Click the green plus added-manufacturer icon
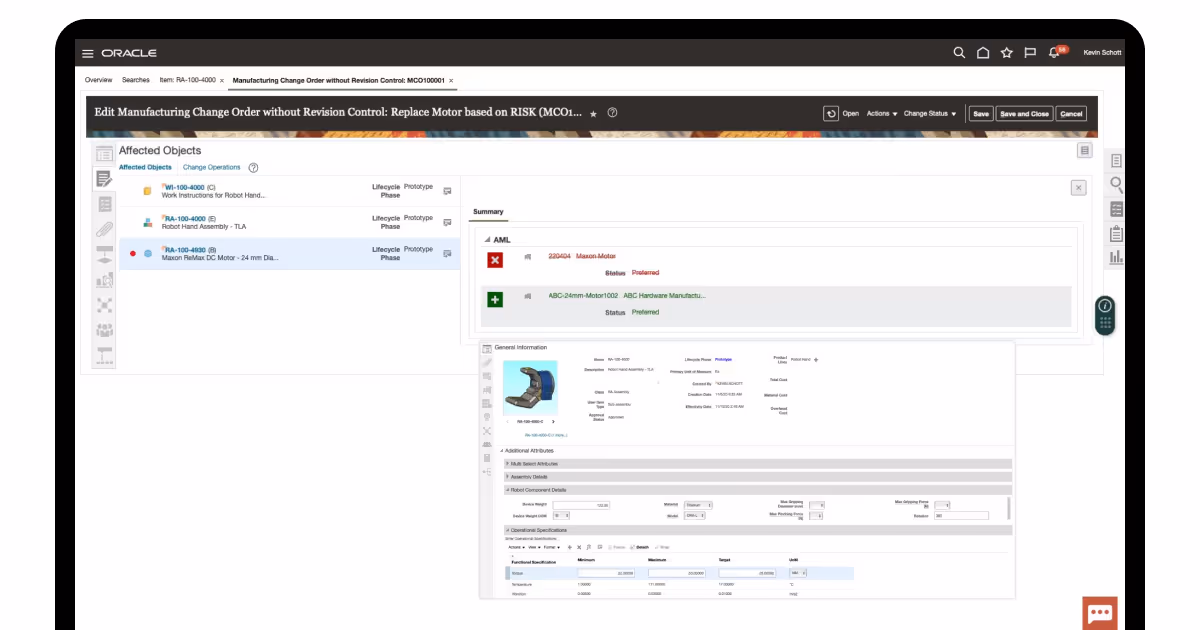 (495, 299)
